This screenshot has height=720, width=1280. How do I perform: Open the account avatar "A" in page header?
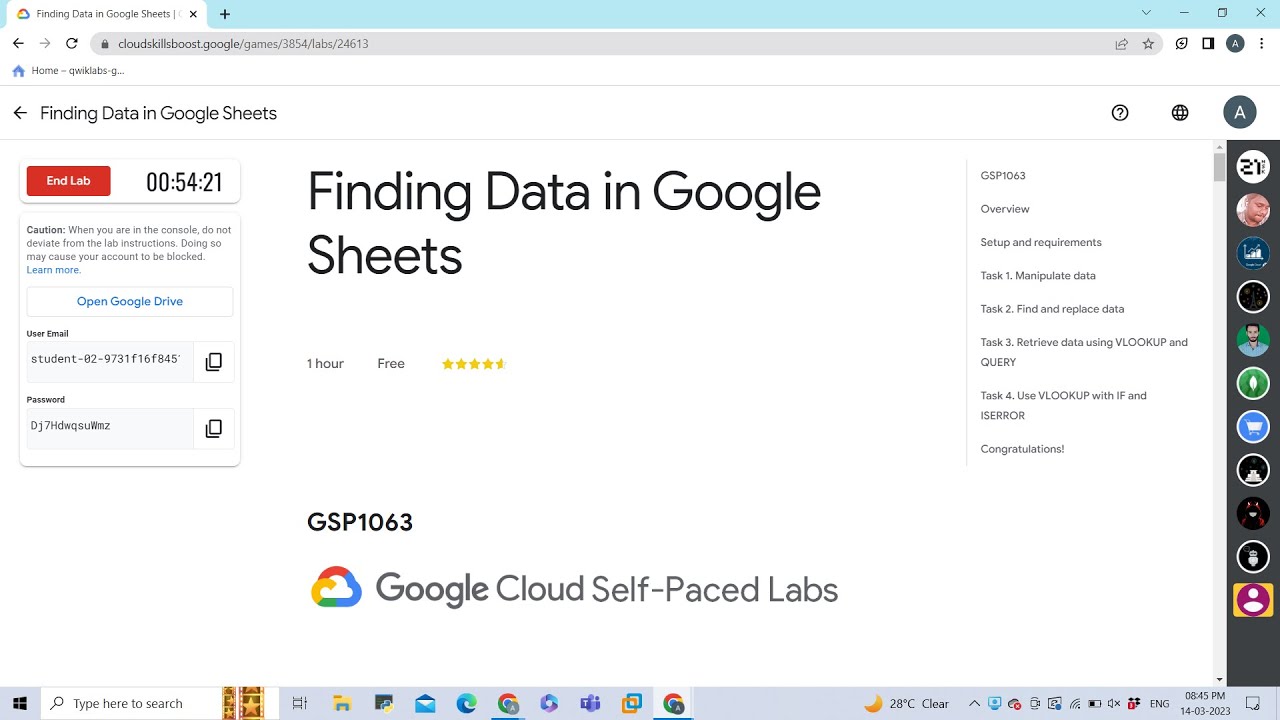1240,112
